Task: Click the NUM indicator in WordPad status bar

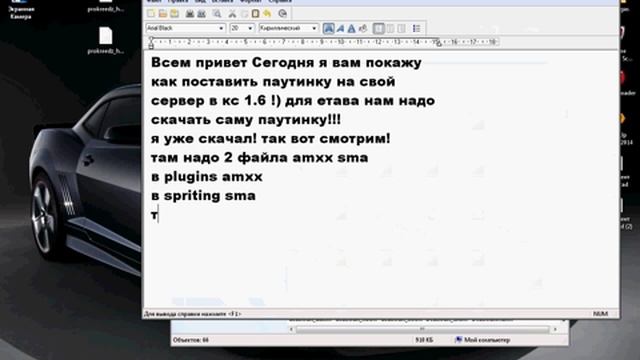Action: coord(600,313)
